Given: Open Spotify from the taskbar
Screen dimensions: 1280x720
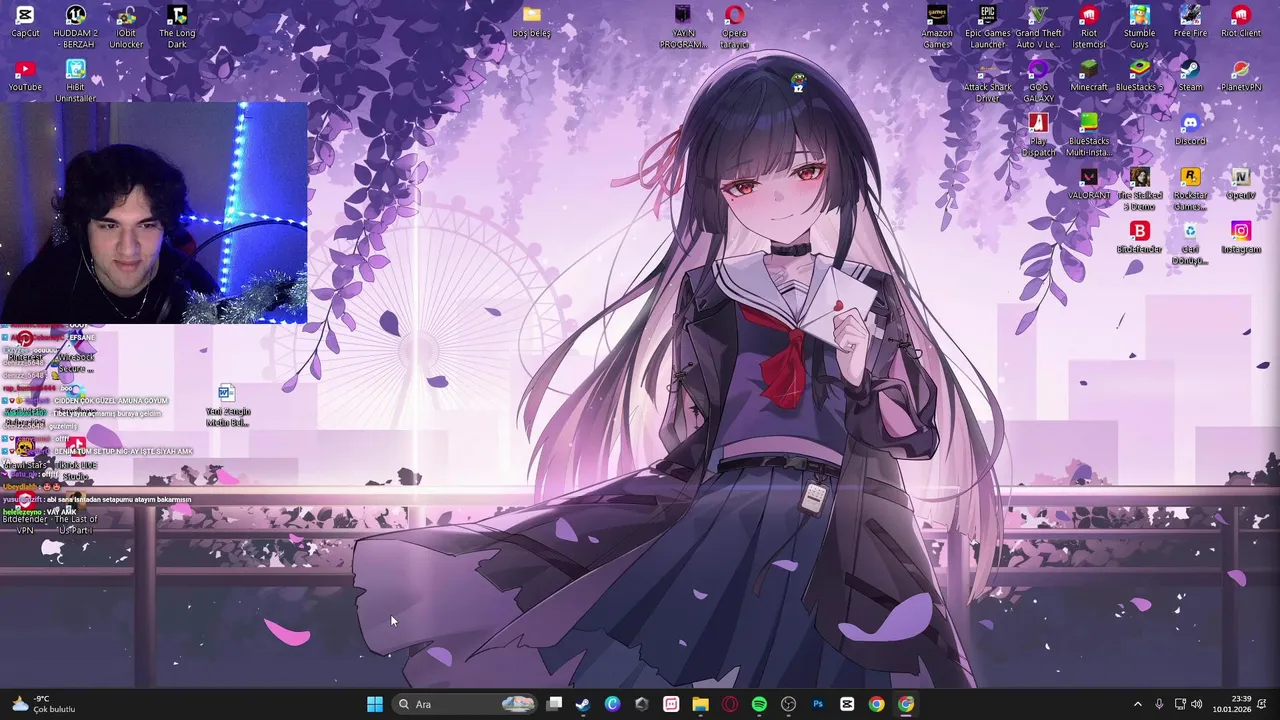Looking at the screenshot, I should point(759,704).
